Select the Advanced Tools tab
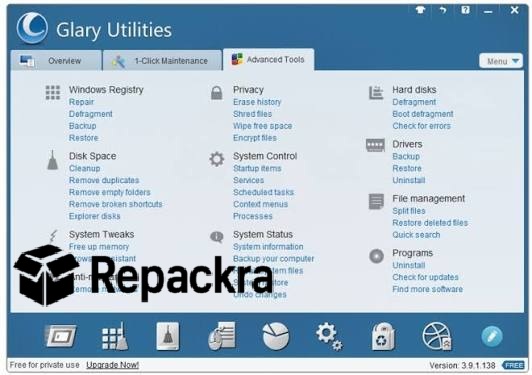The width and height of the screenshot is (532, 375). (268, 59)
